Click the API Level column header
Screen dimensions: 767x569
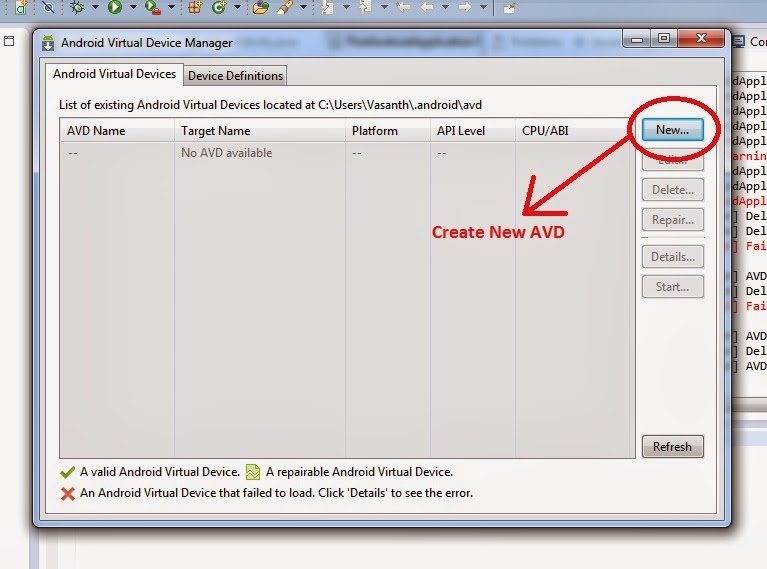[x=473, y=131]
